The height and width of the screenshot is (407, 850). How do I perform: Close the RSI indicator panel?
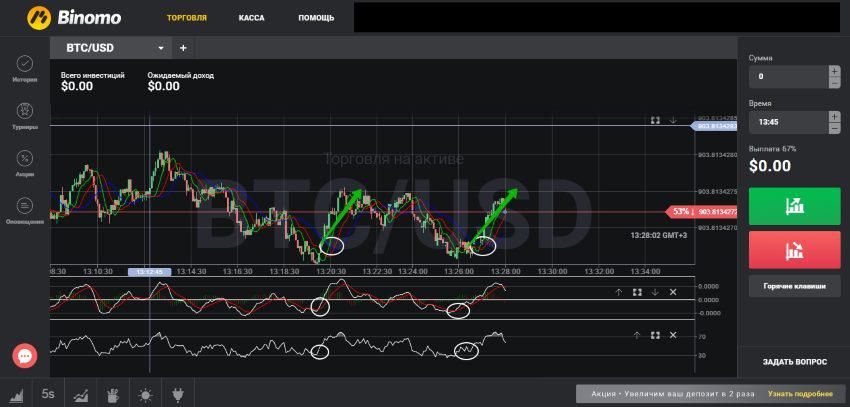coord(673,335)
